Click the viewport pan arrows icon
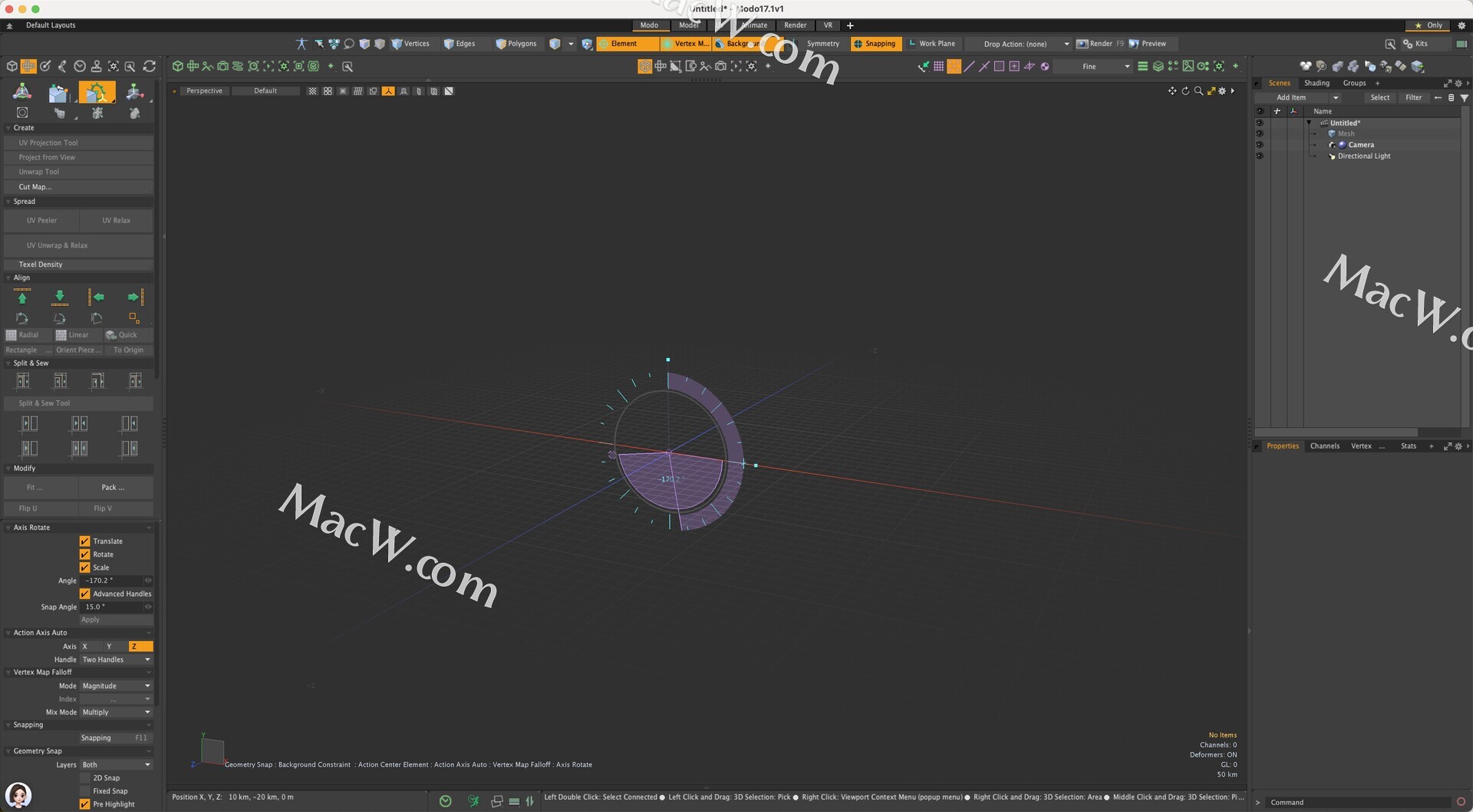Viewport: 1473px width, 812px height. pos(1172,91)
